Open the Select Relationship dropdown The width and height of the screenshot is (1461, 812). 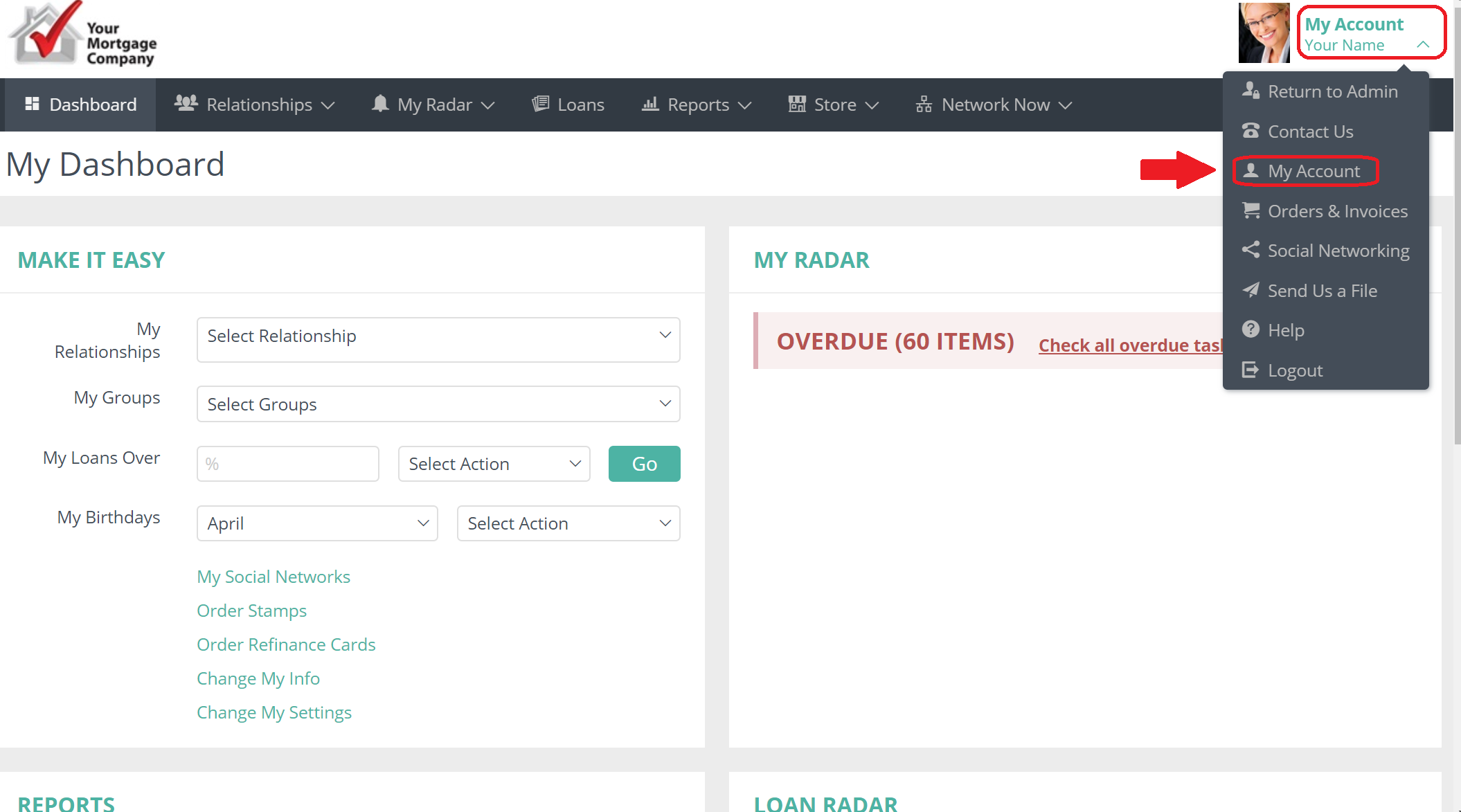pos(438,339)
